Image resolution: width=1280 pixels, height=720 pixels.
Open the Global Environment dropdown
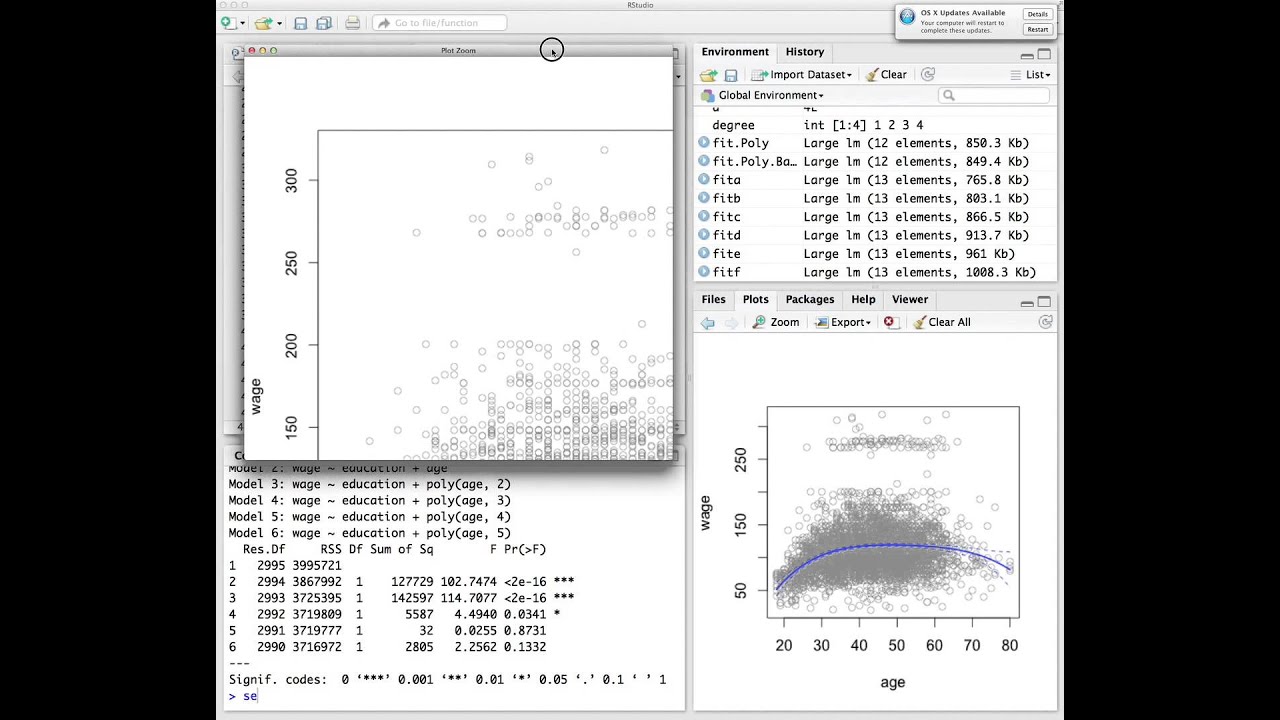point(763,96)
